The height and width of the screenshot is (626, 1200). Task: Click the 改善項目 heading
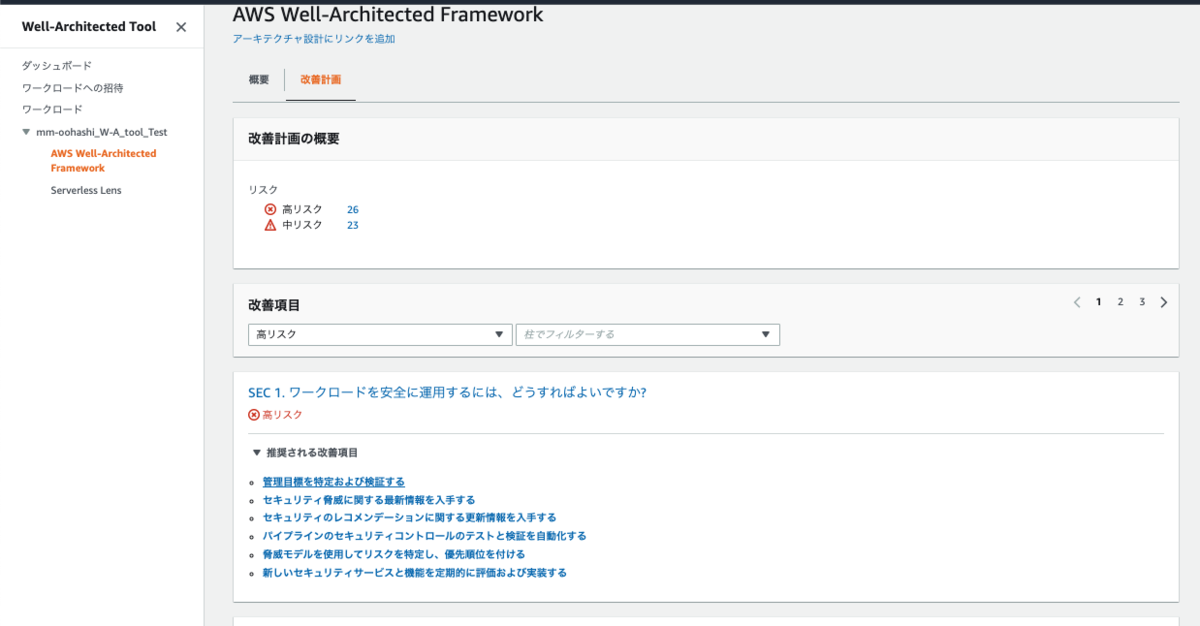pyautogui.click(x=274, y=304)
